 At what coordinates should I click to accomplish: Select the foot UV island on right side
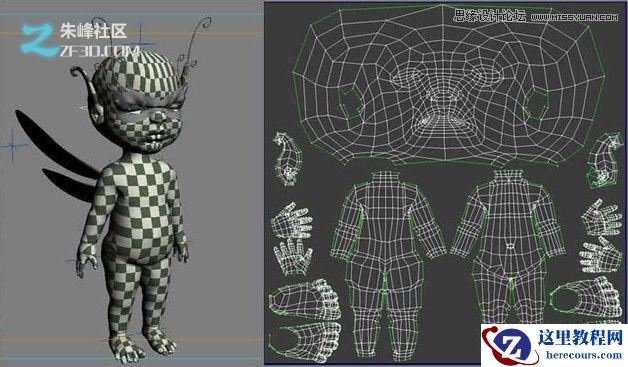(586, 298)
